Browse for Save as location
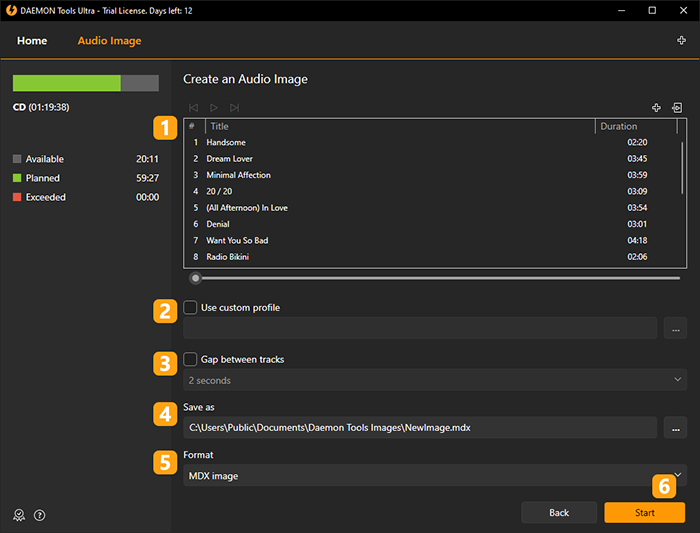The width and height of the screenshot is (700, 533). click(x=675, y=428)
